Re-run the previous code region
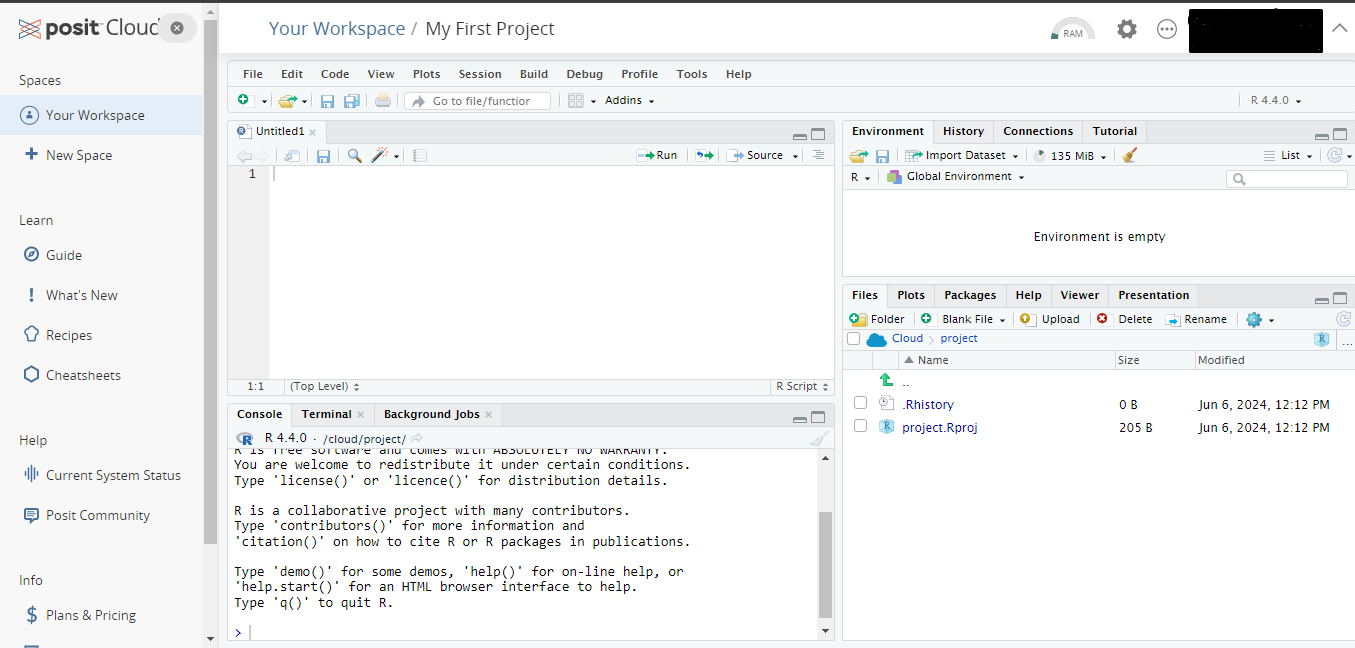This screenshot has width=1355, height=648. (705, 156)
